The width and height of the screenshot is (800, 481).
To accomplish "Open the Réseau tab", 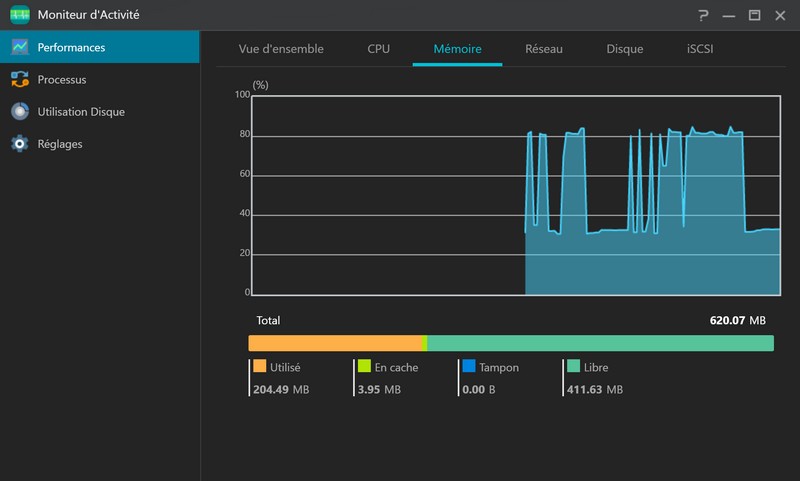I will [544, 49].
